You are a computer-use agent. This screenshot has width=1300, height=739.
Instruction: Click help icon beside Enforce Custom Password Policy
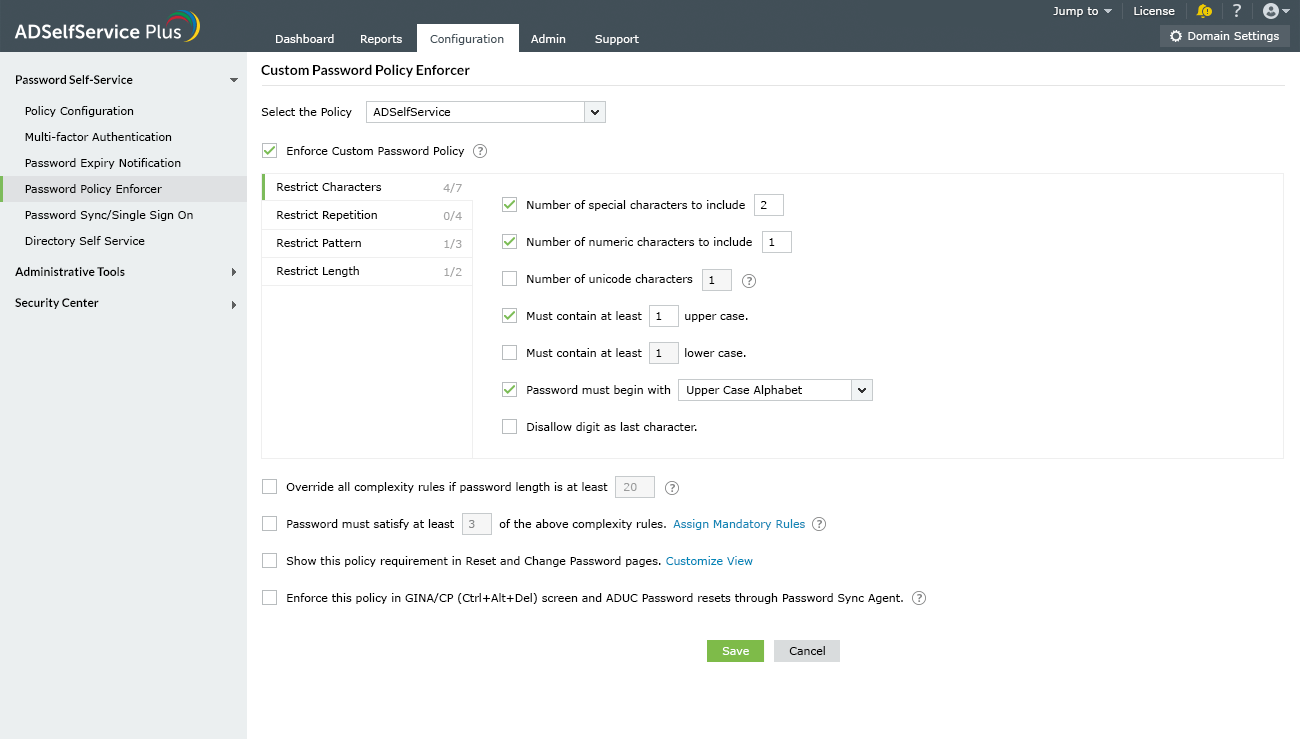coord(480,151)
